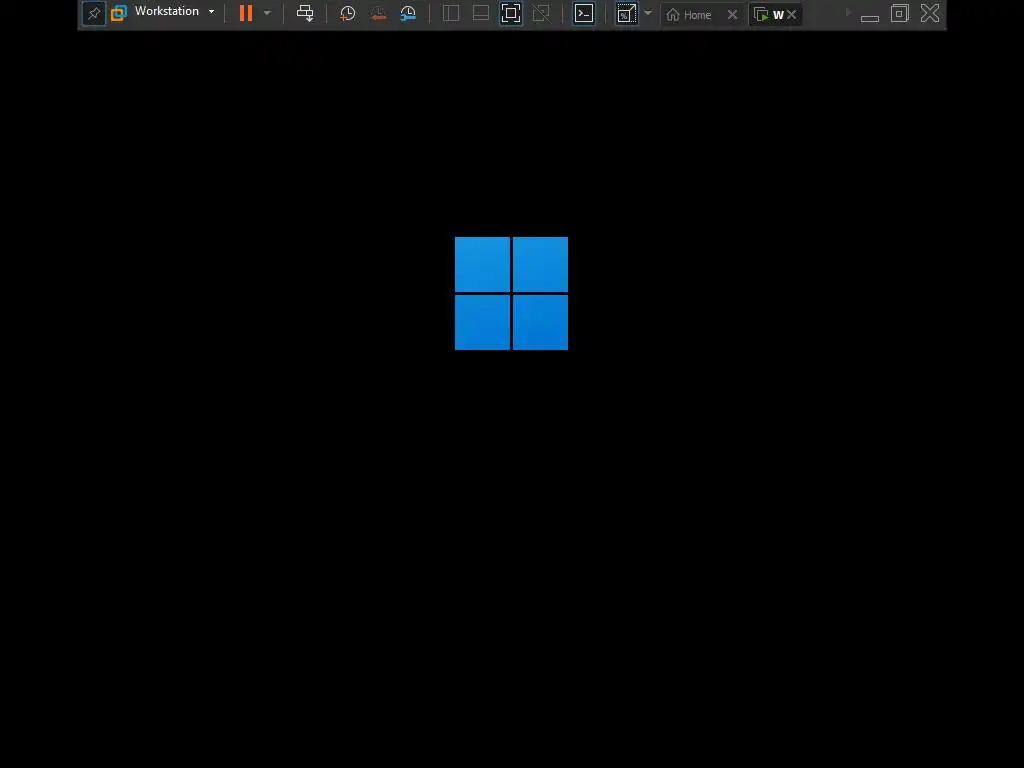Viewport: 1024px width, 768px height.
Task: Send Ctrl+Alt+Del to the virtual machine
Action: 305,13
